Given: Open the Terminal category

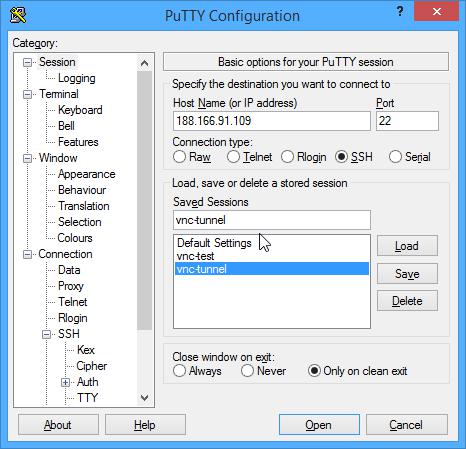Looking at the screenshot, I should (59, 94).
